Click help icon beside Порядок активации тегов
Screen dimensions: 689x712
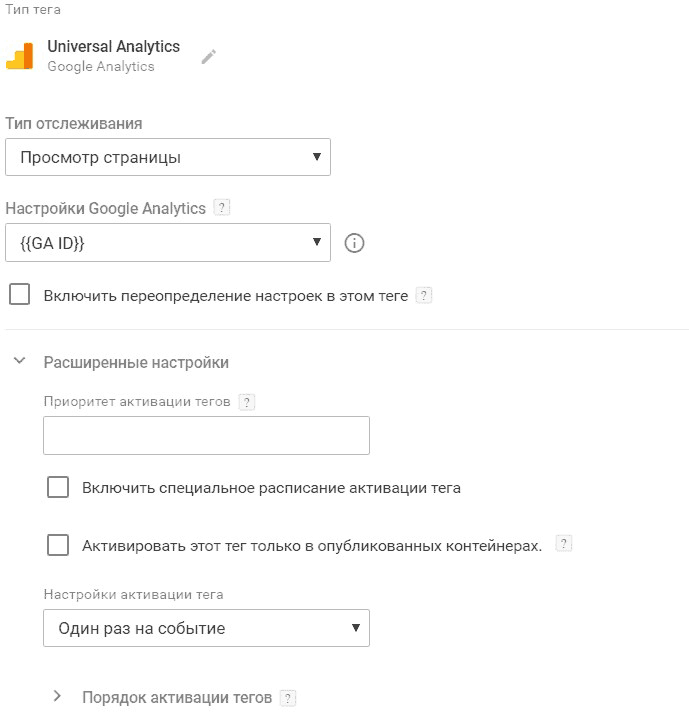click(288, 698)
